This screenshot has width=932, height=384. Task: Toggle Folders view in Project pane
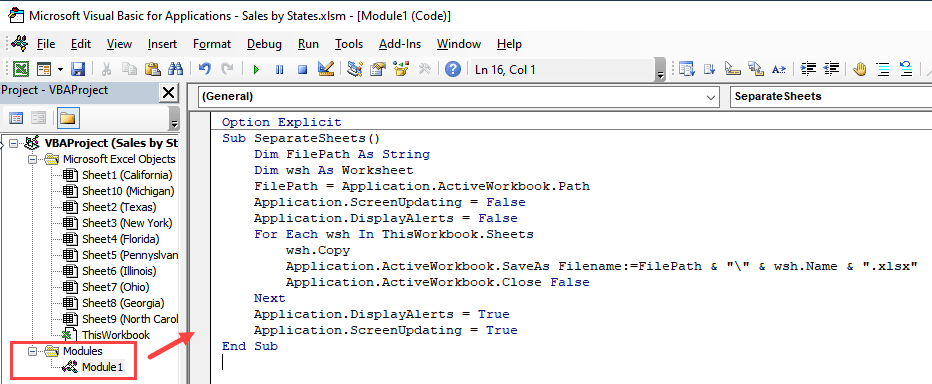tap(68, 118)
